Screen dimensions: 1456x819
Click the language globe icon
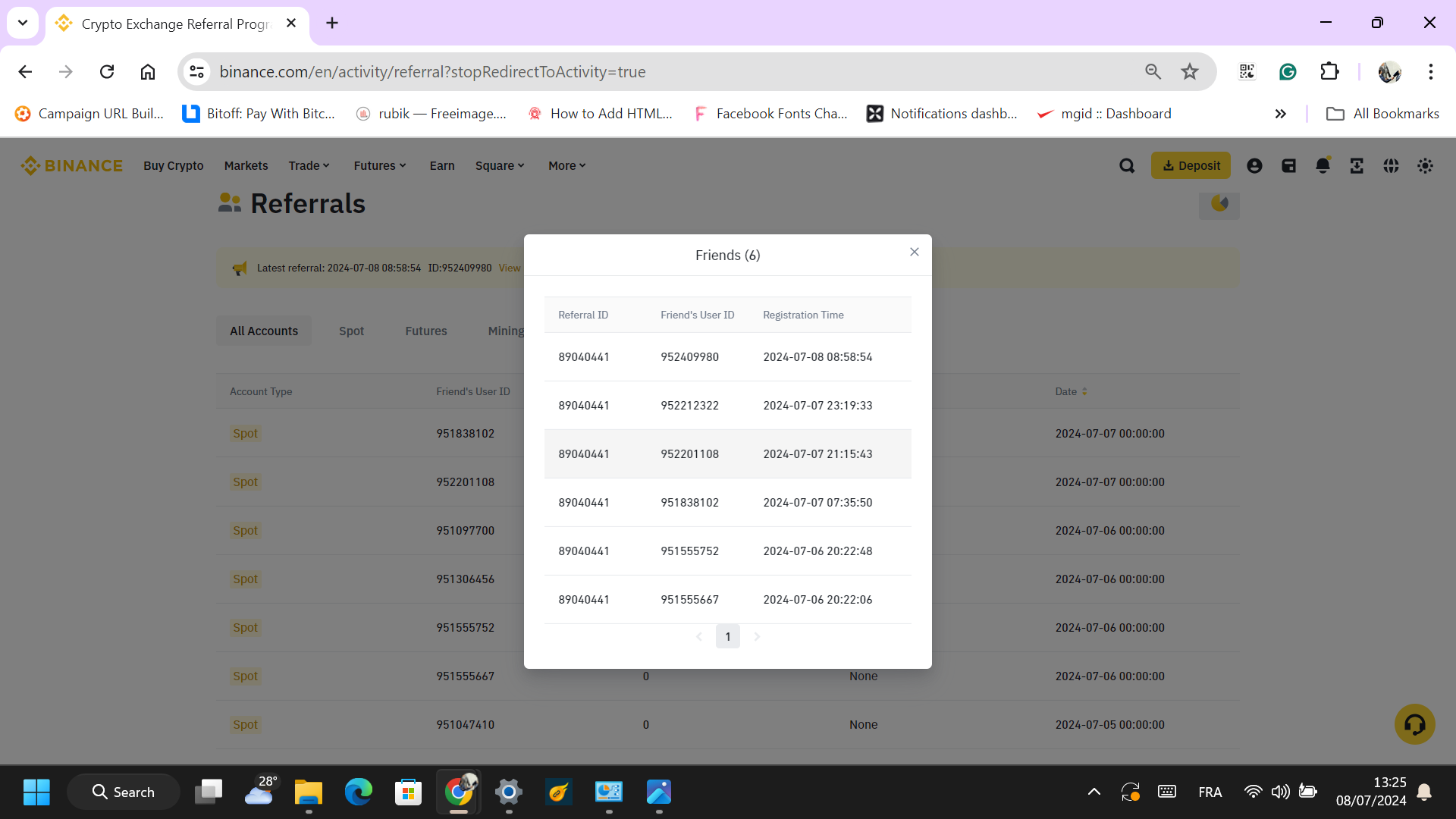(x=1391, y=165)
